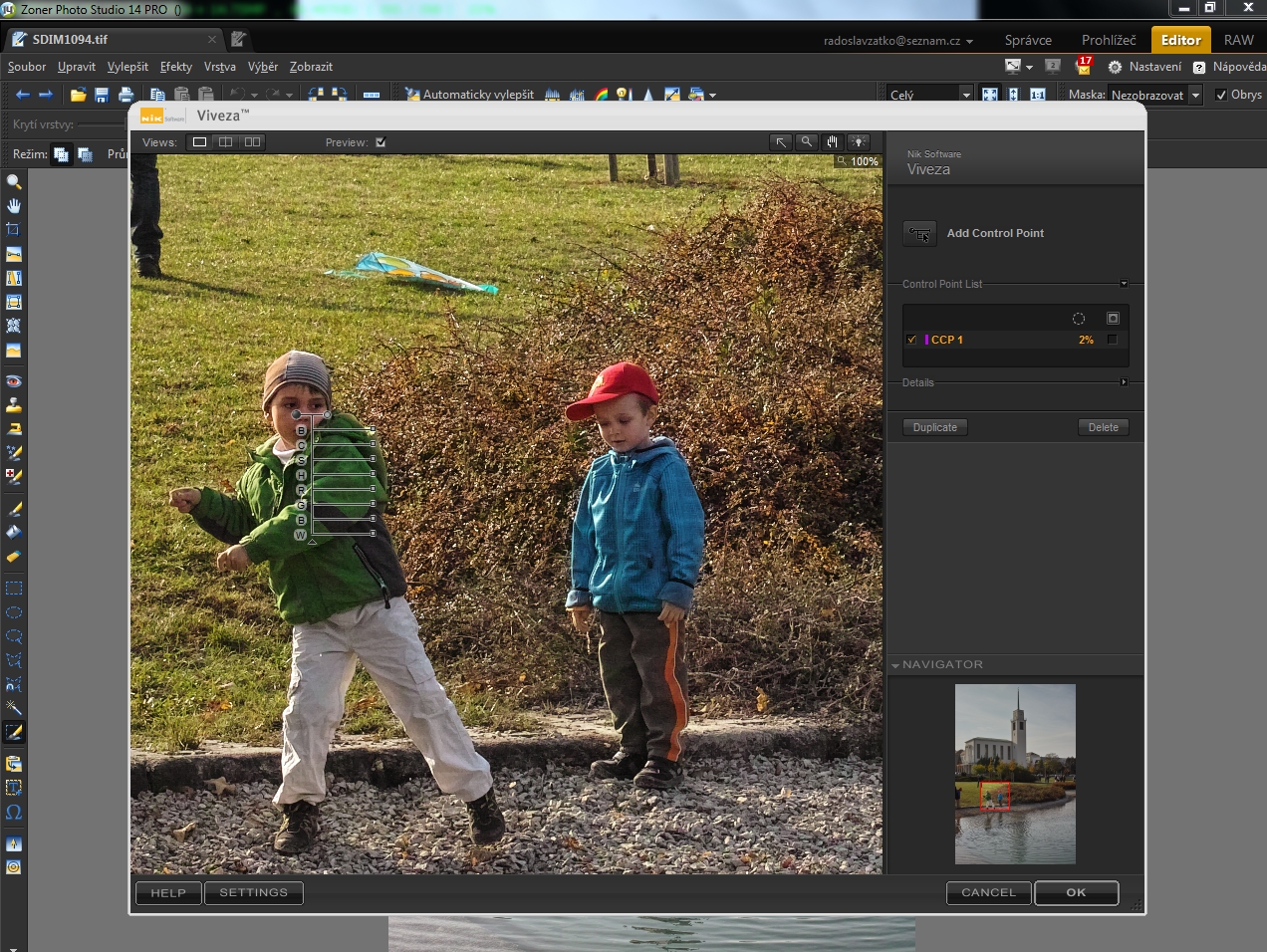
Task: Open the Efekty menu
Action: pos(175,67)
